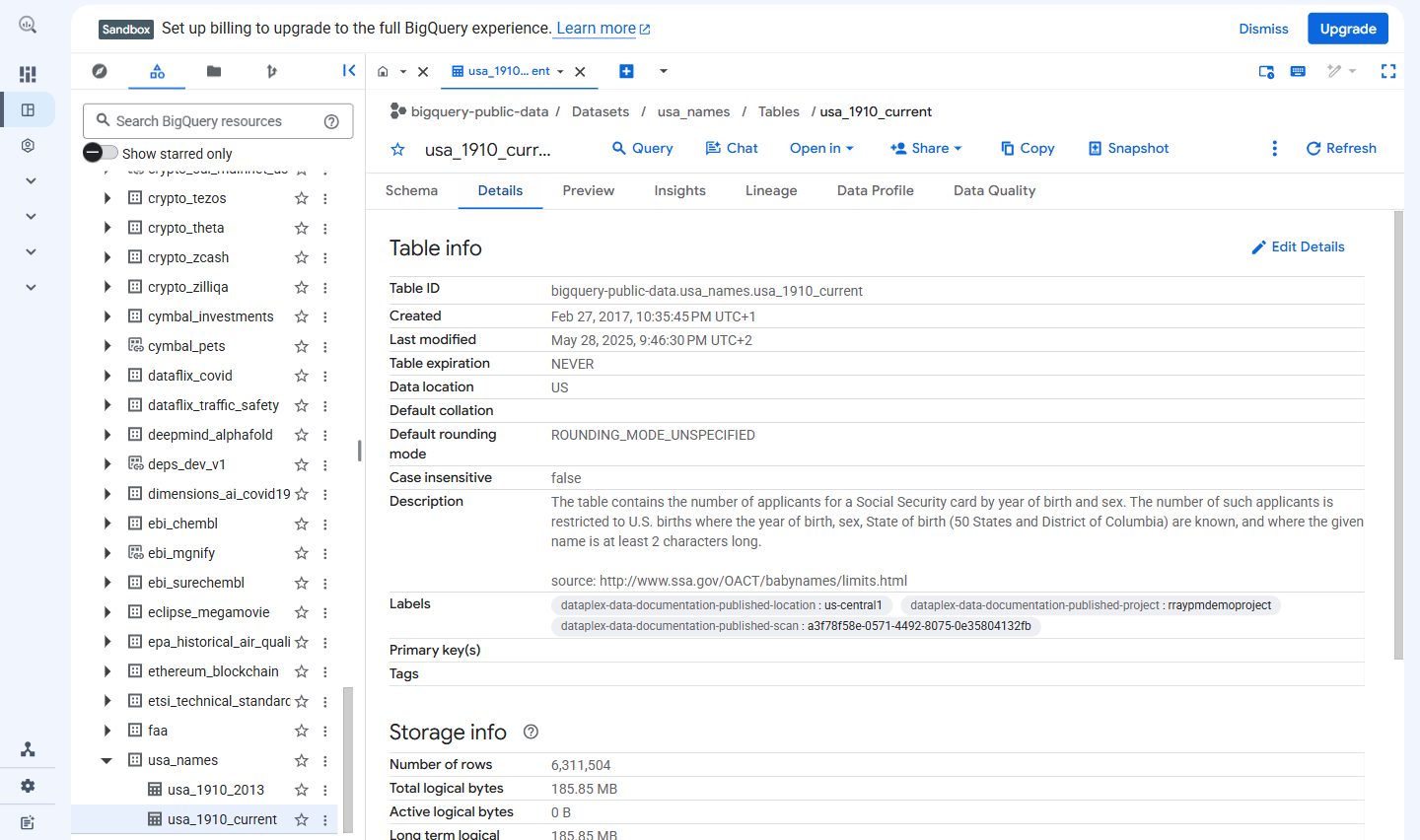This screenshot has width=1420, height=840.
Task: Open the Learn more link
Action: (x=603, y=29)
